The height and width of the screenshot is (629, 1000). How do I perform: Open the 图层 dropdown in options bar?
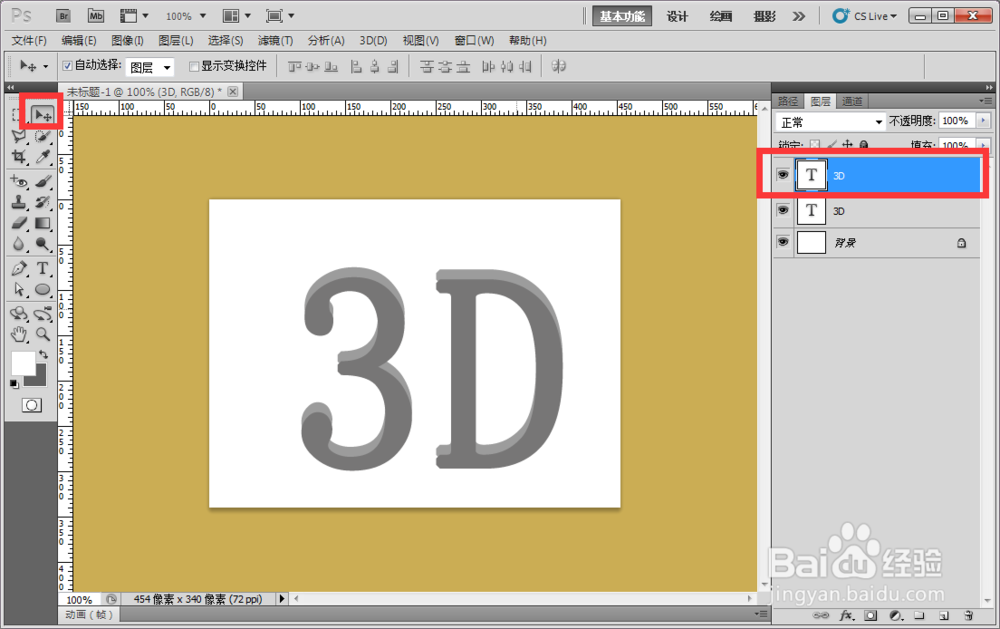[x=150, y=66]
